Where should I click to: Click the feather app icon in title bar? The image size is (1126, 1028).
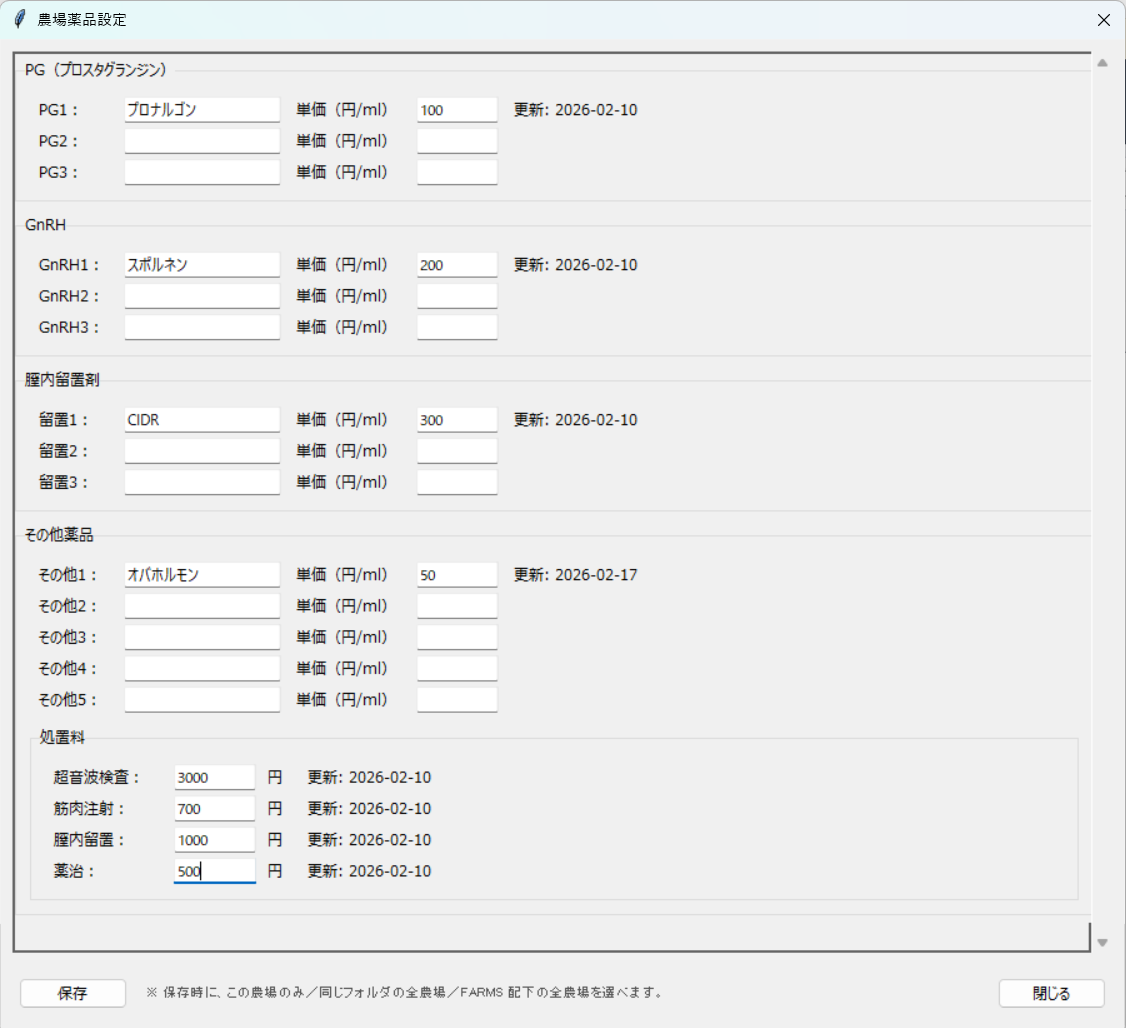coord(20,19)
